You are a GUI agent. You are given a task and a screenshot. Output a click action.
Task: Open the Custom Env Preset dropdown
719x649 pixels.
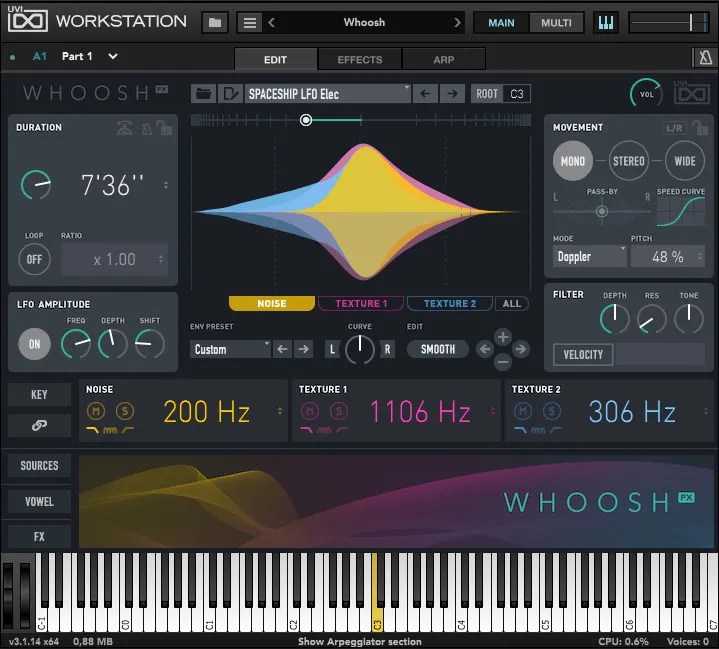[x=230, y=349]
